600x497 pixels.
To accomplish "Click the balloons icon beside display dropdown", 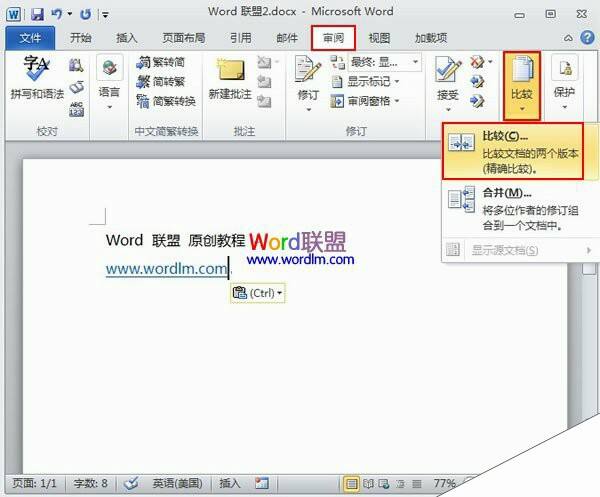I will (x=338, y=62).
